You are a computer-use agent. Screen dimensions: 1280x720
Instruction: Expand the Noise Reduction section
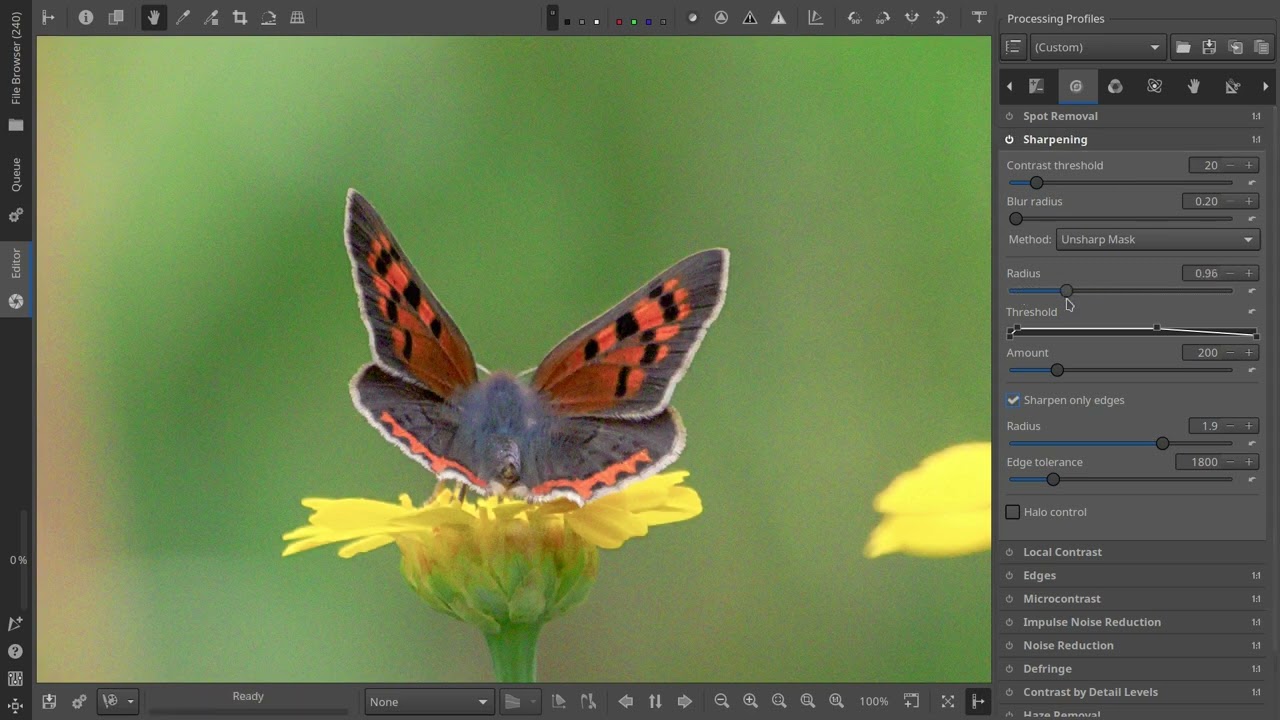pyautogui.click(x=1068, y=645)
